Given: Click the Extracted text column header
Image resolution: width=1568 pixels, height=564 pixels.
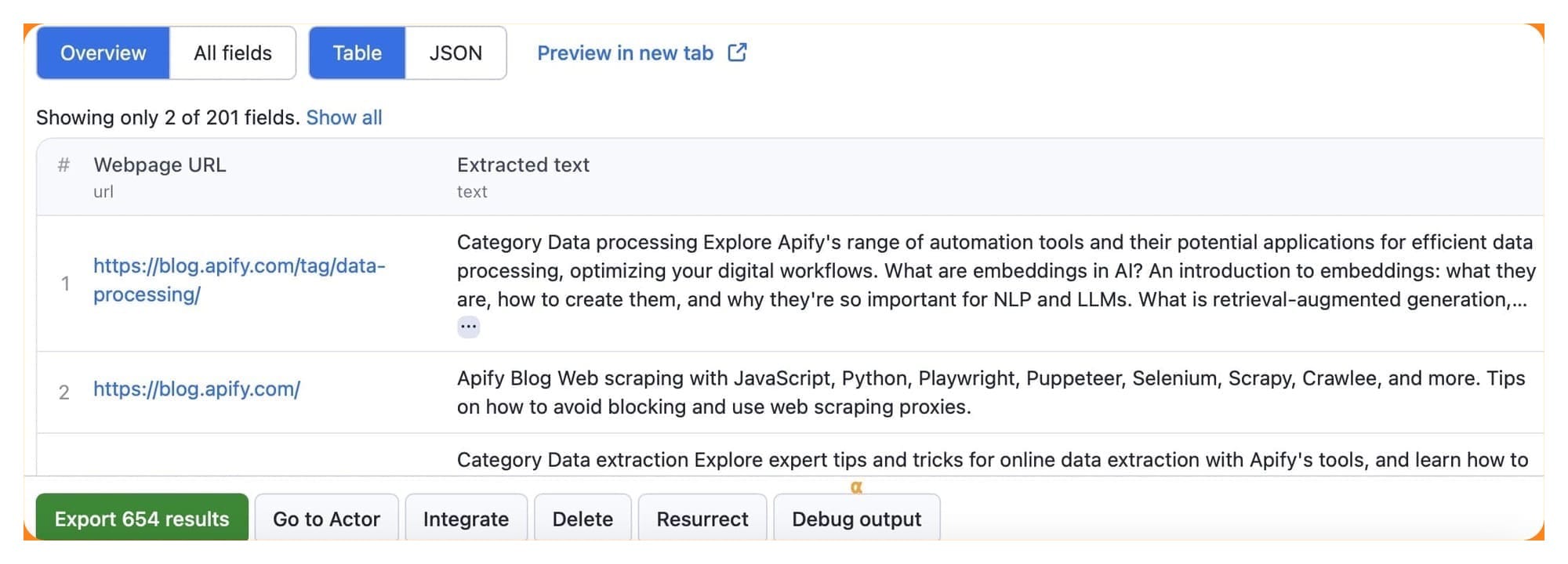Looking at the screenshot, I should (523, 165).
